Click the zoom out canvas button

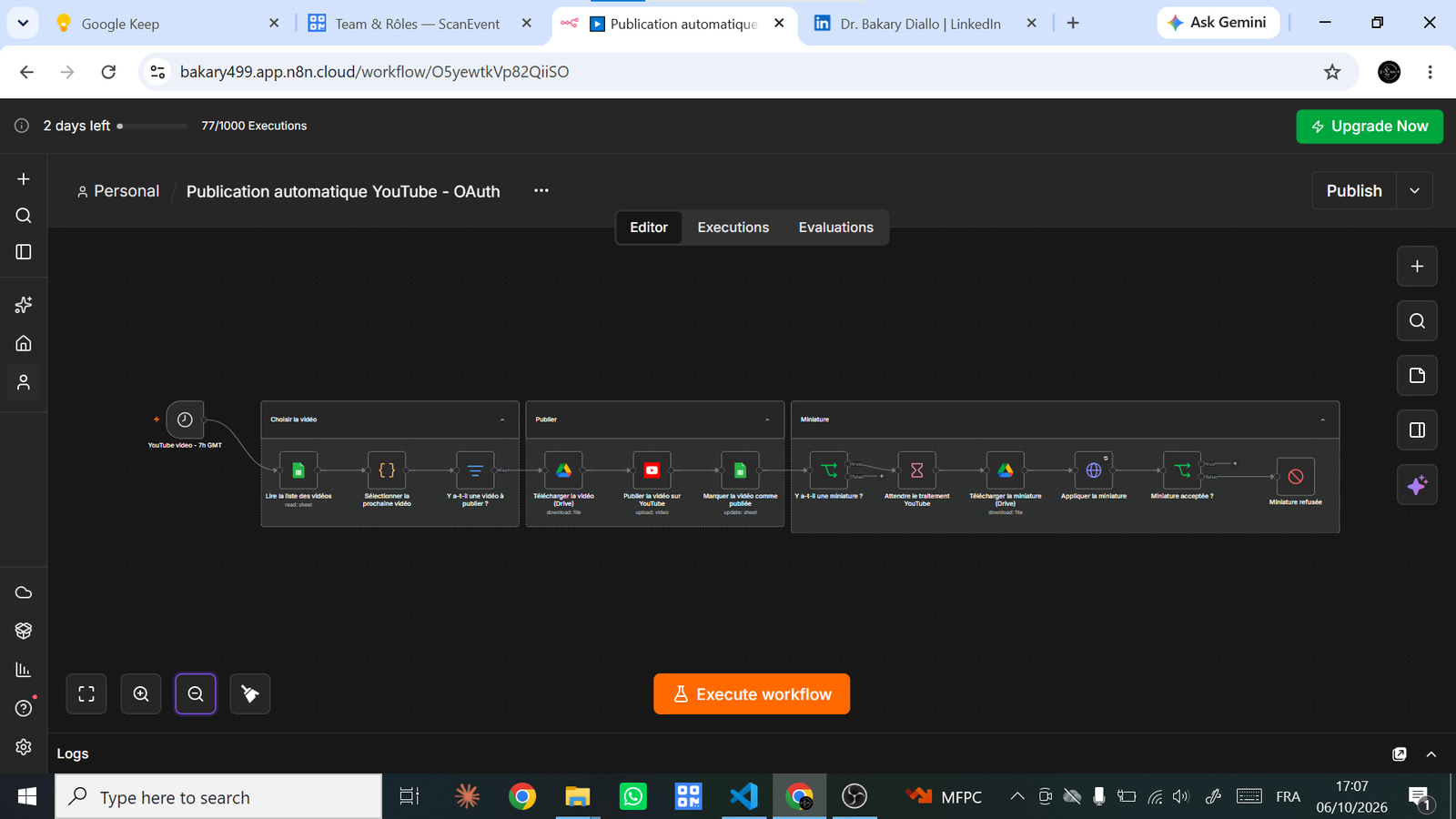[x=196, y=694]
